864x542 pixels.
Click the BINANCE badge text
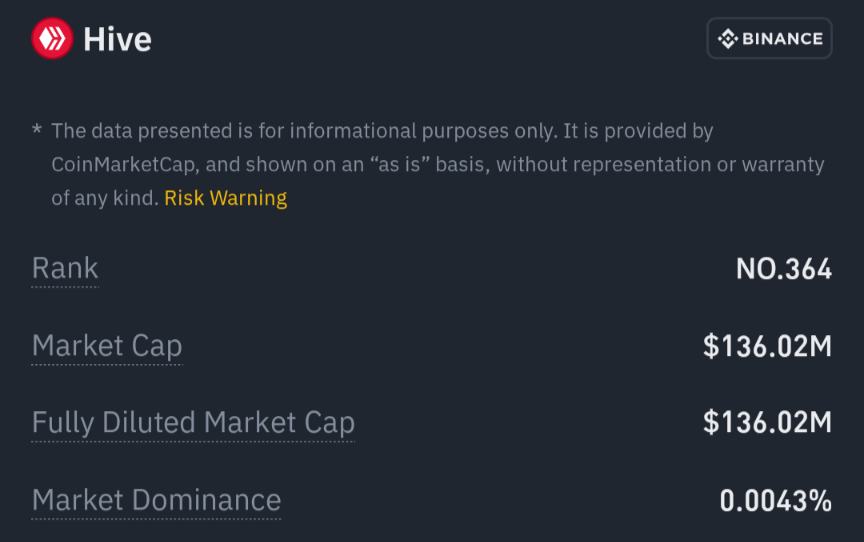coord(782,39)
